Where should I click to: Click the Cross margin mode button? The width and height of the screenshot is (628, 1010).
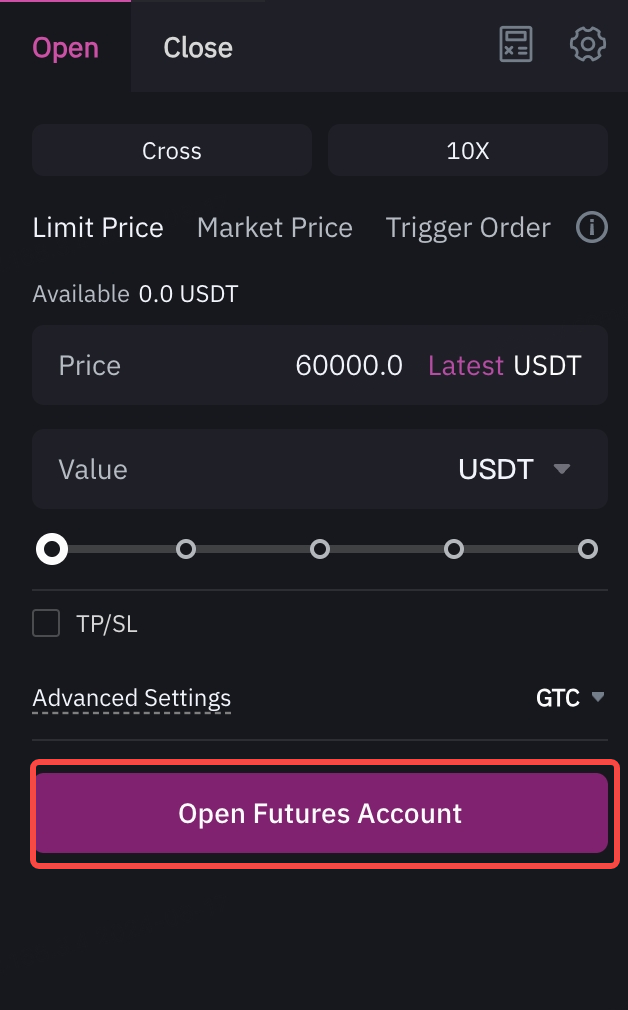tap(172, 151)
